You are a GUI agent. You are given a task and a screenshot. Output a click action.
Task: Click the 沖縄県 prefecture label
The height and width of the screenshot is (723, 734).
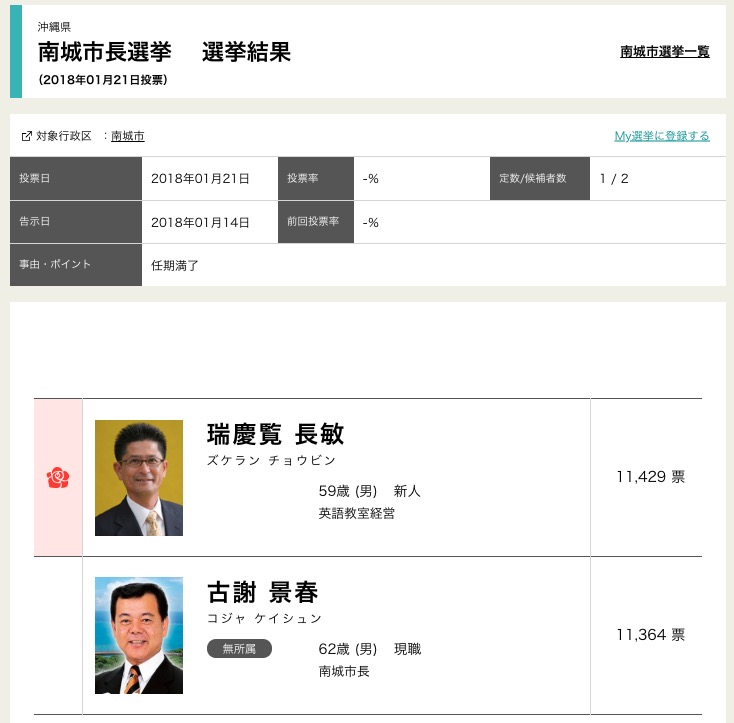[x=54, y=27]
